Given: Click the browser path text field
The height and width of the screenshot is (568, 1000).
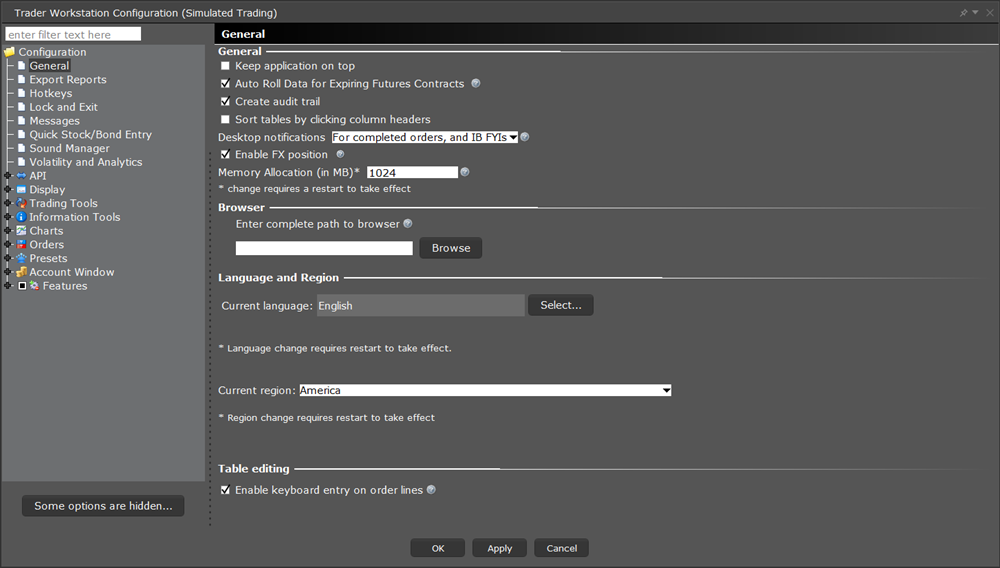Looking at the screenshot, I should 324,248.
